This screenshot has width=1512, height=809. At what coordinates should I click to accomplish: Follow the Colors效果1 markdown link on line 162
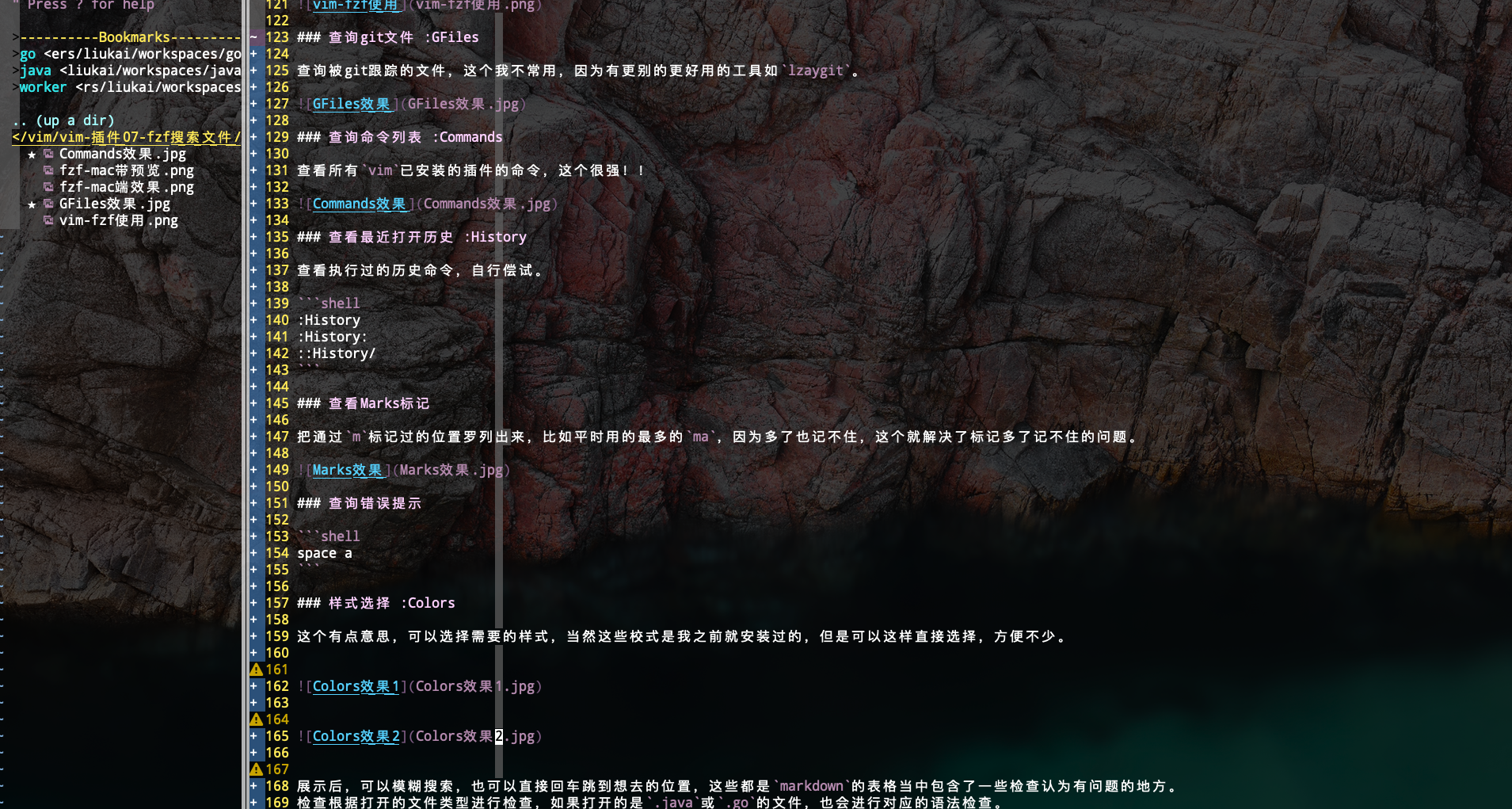click(x=356, y=686)
